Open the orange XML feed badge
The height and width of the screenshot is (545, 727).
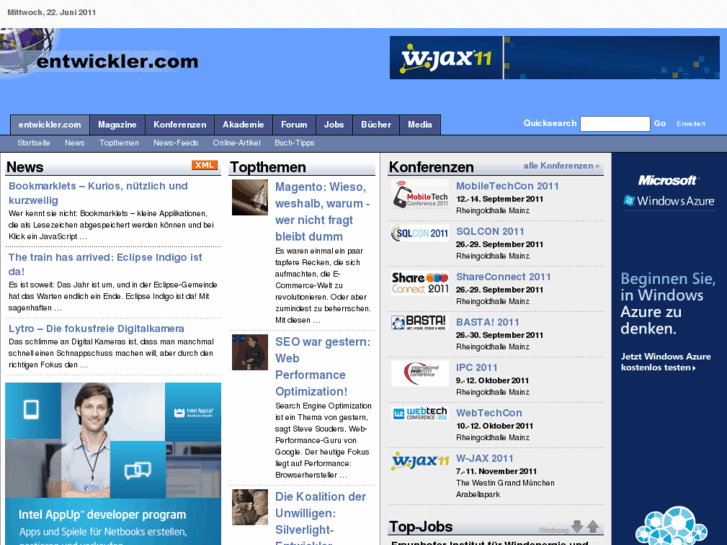click(x=204, y=165)
